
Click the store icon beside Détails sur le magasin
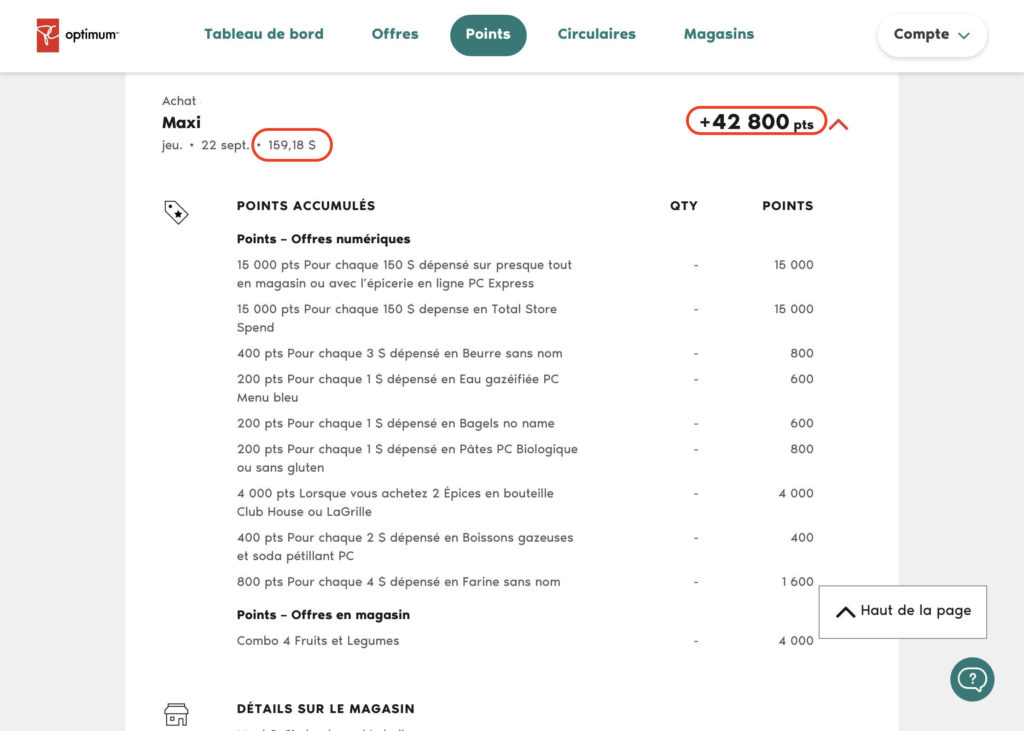point(176,714)
